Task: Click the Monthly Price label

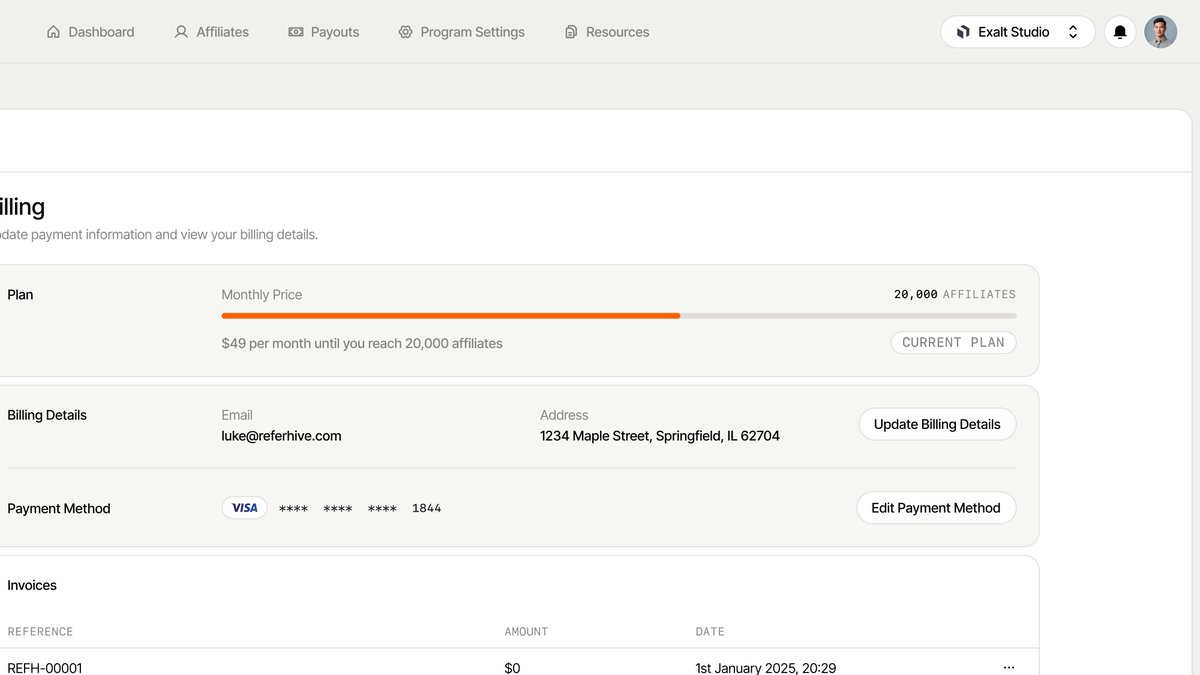Action: [x=262, y=295]
